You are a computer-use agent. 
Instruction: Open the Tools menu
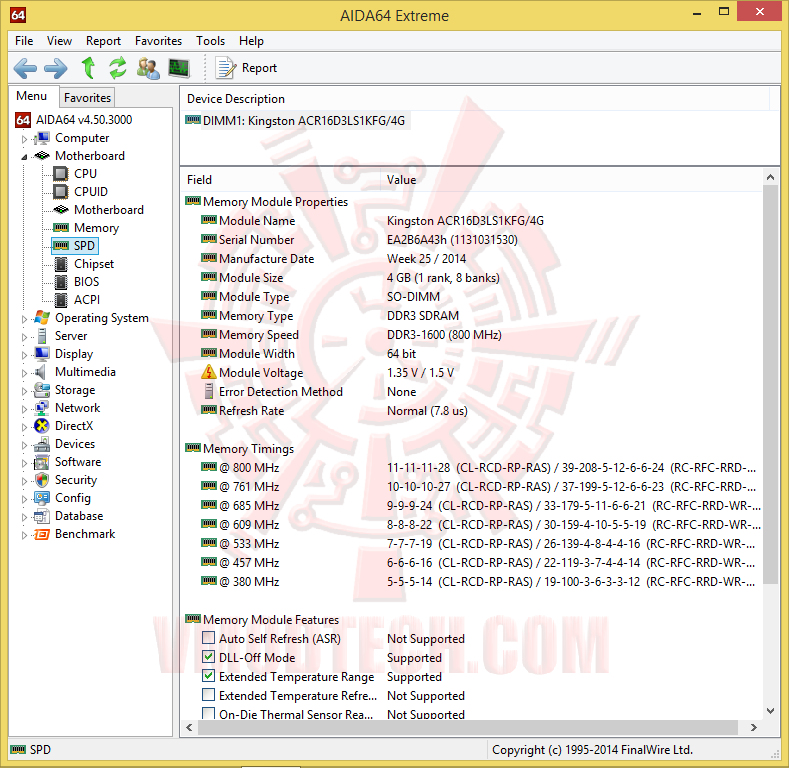click(x=210, y=41)
